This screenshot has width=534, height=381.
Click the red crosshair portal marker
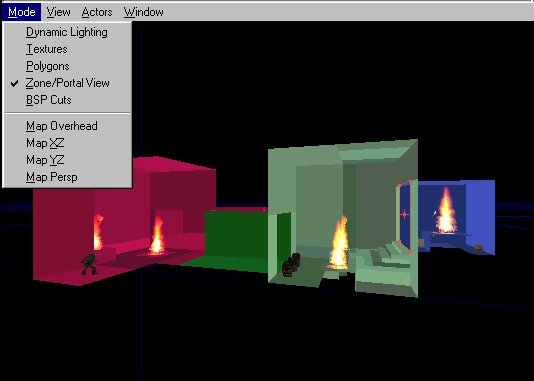tap(404, 215)
